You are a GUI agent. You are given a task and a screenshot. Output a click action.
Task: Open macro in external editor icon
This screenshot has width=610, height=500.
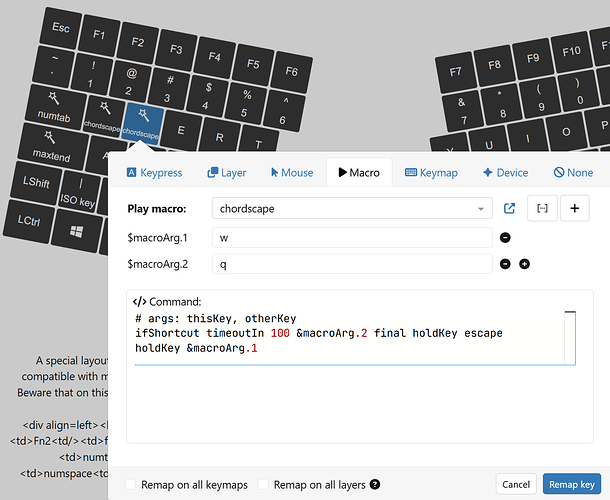coord(509,209)
